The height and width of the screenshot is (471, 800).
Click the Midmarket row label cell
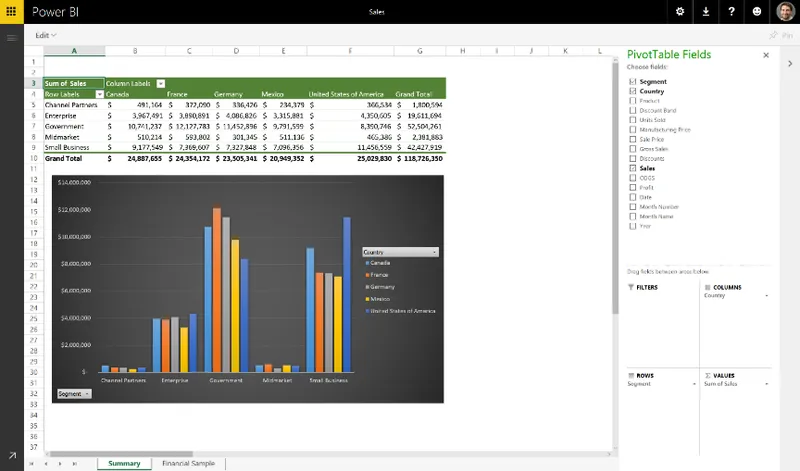tap(74, 137)
